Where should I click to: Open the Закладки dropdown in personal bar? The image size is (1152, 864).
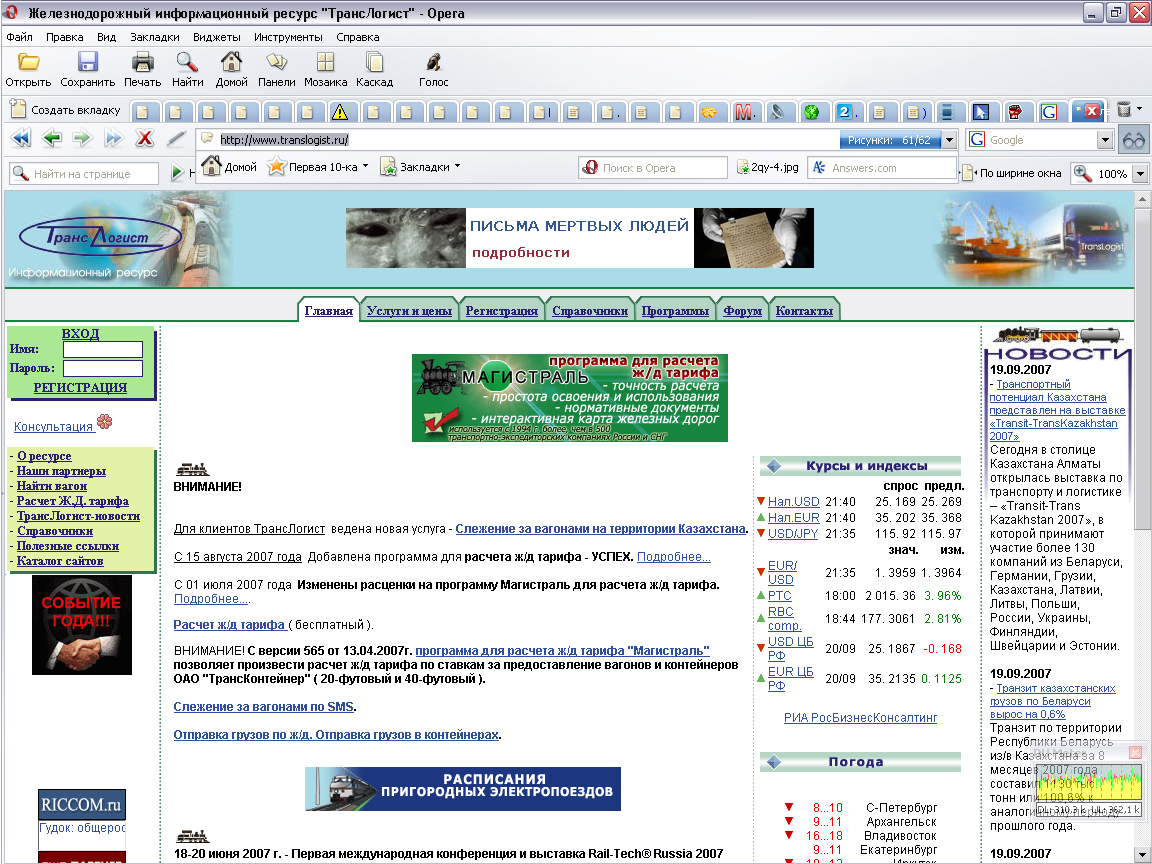420,167
